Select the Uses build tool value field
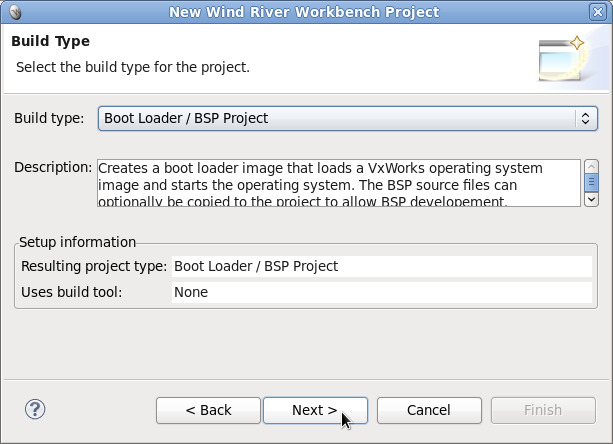613x444 pixels. click(381, 292)
